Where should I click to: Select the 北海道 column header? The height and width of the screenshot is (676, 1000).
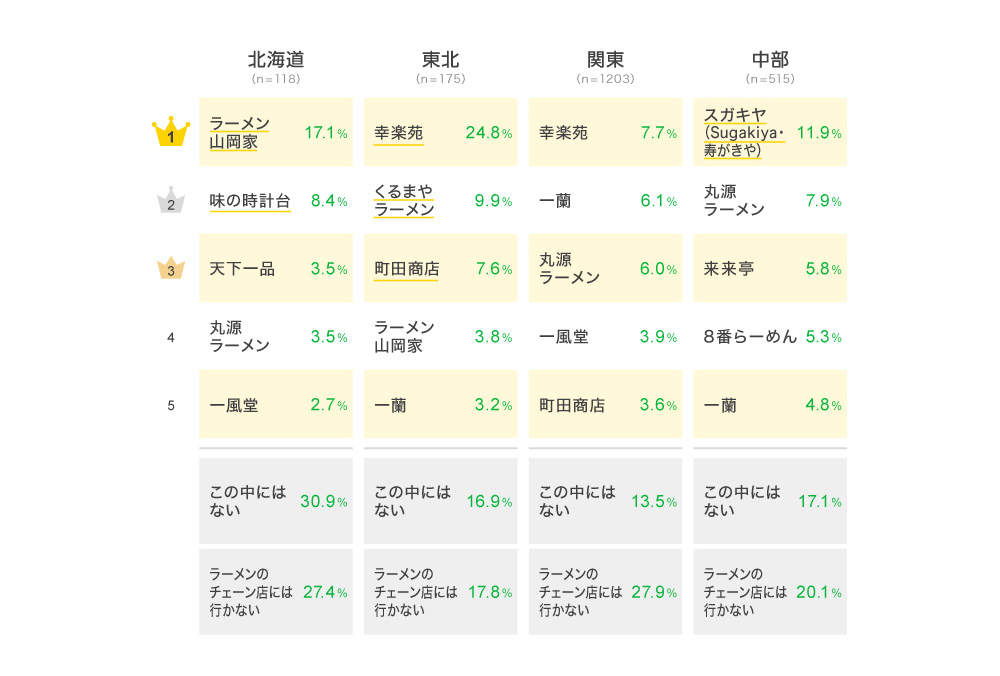click(275, 60)
